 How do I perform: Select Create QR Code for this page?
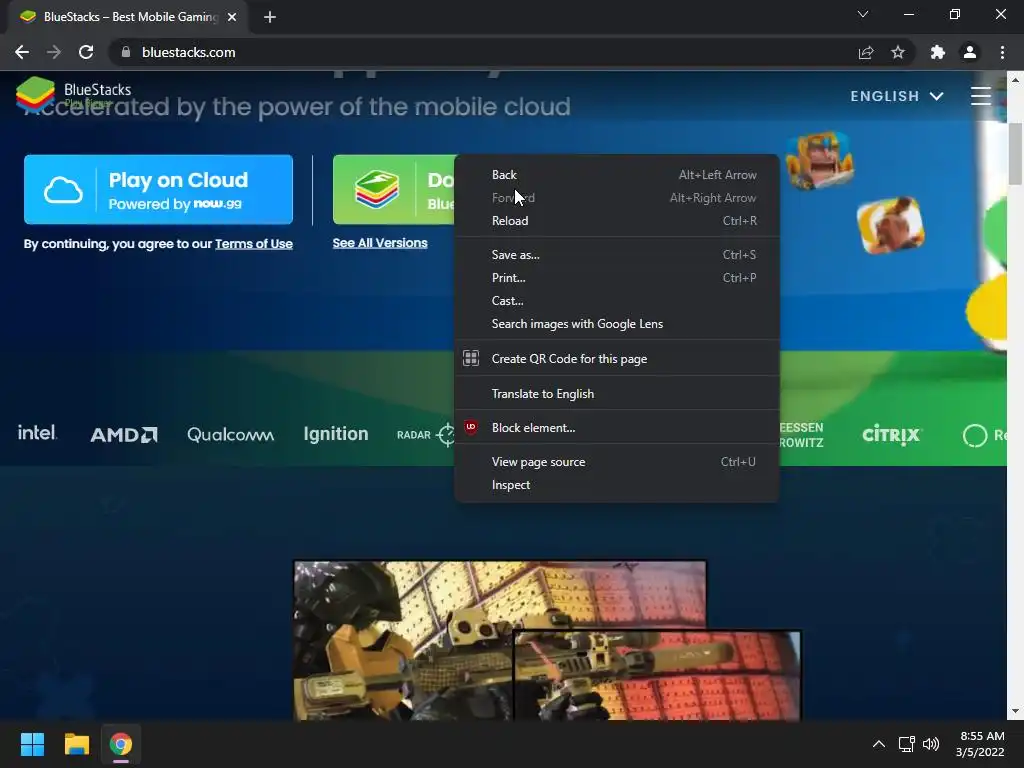point(616,359)
